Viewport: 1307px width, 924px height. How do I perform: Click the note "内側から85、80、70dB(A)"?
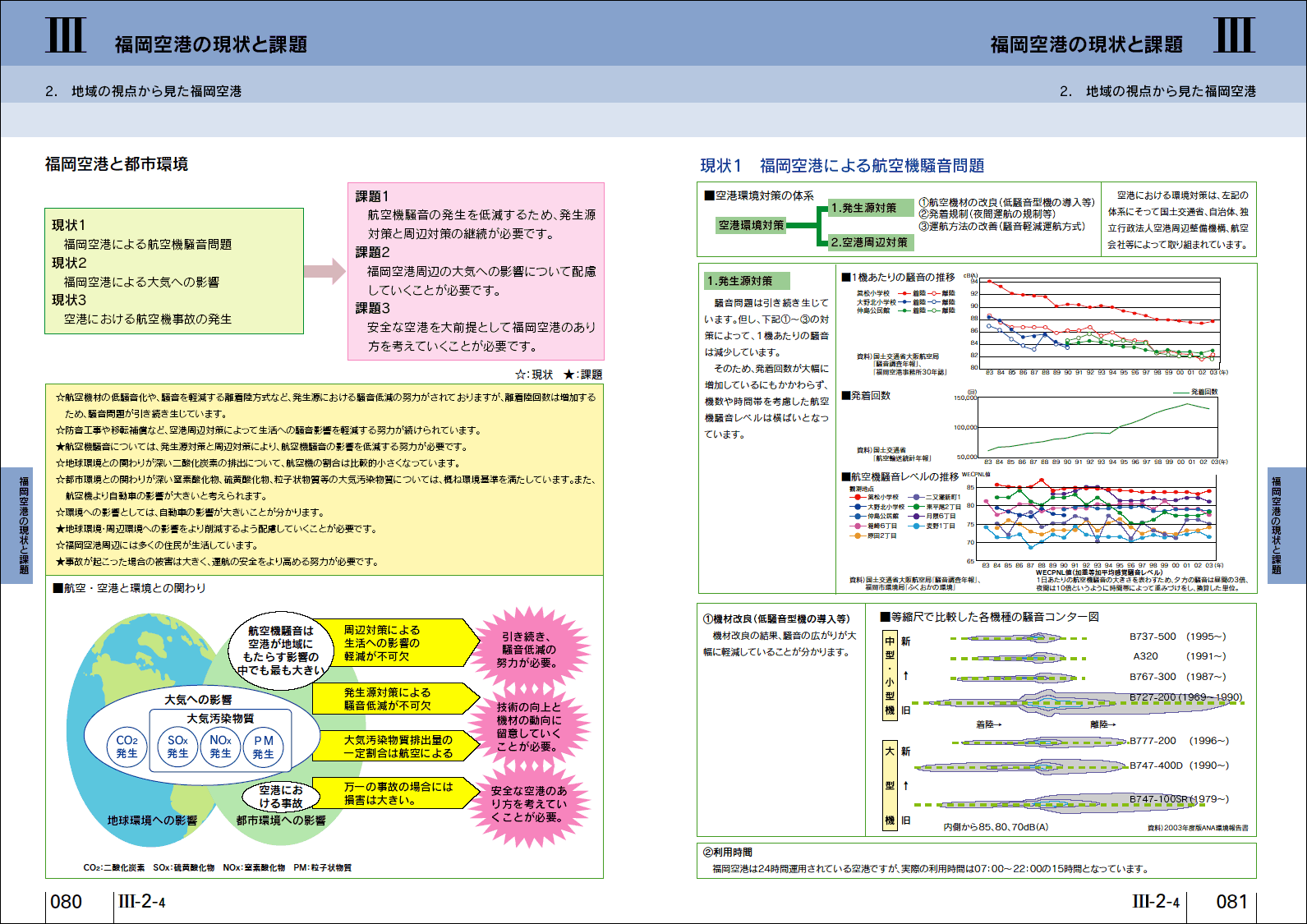[996, 827]
